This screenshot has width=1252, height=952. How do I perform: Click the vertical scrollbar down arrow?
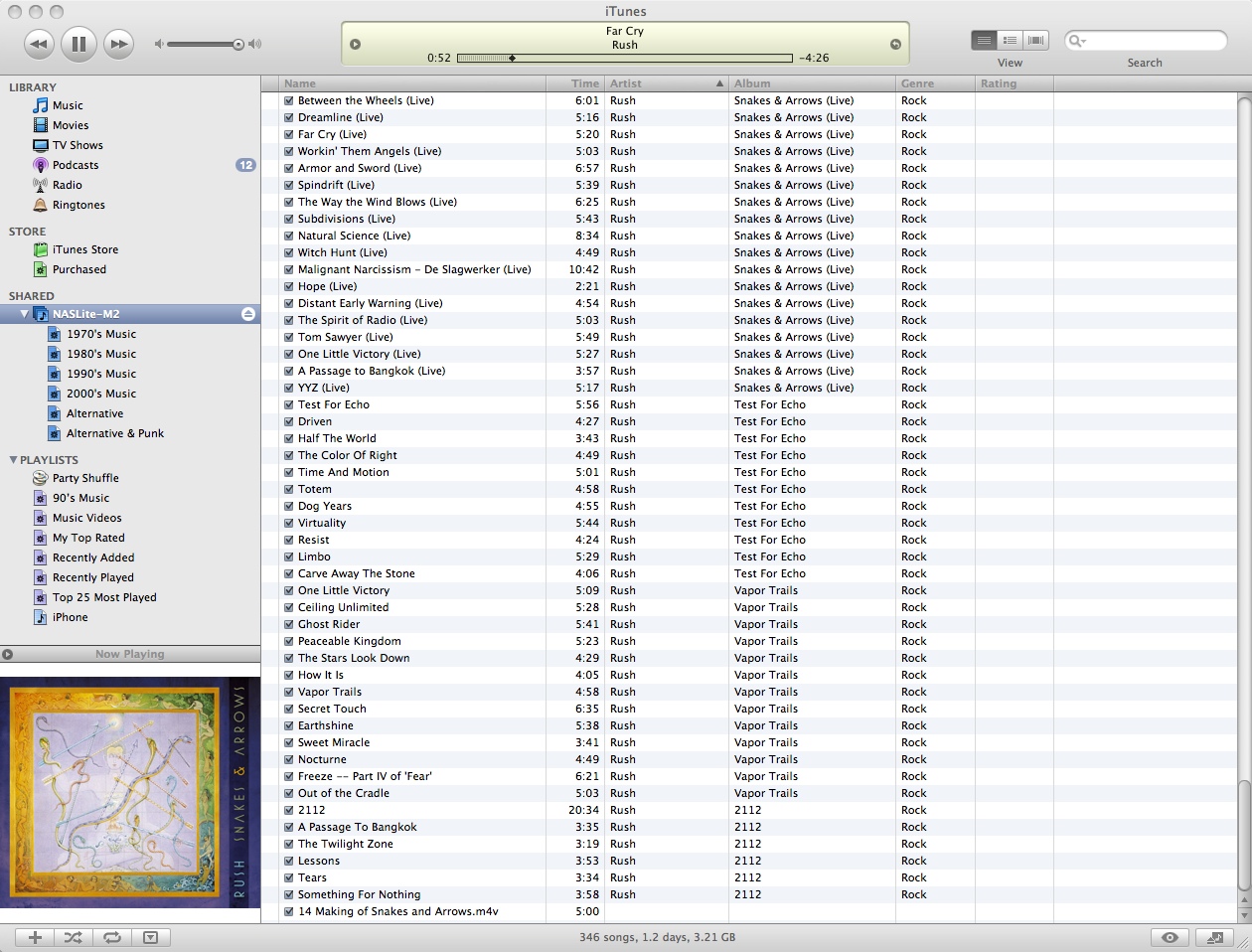pos(1244,914)
